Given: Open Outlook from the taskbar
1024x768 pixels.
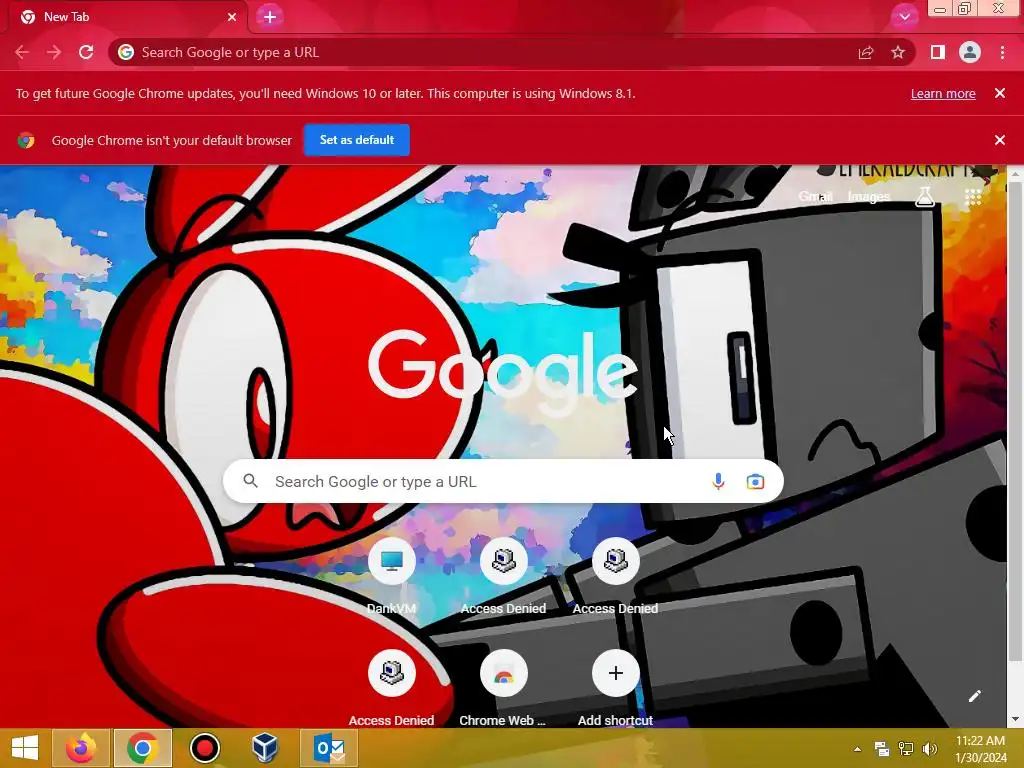Looking at the screenshot, I should [328, 748].
